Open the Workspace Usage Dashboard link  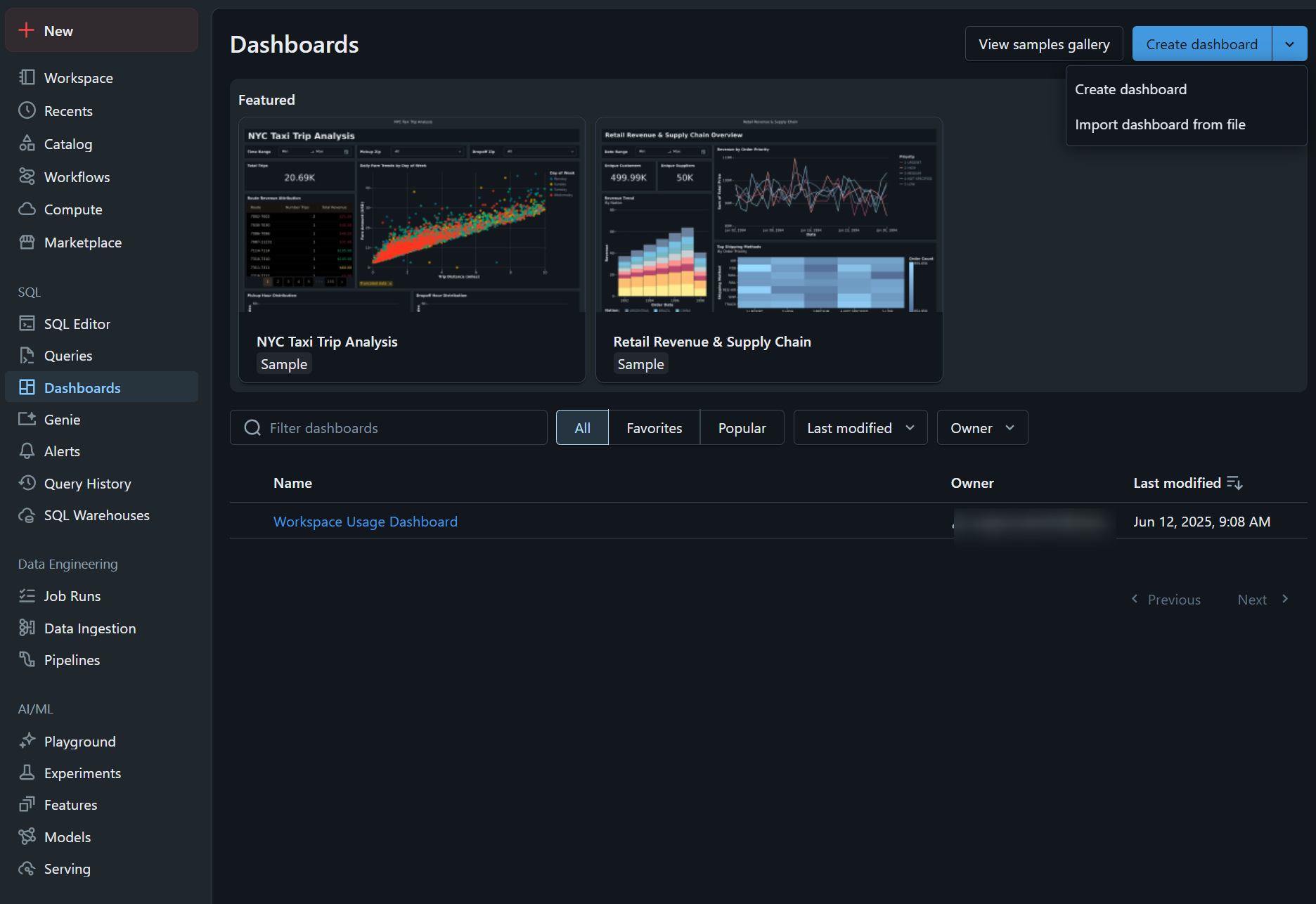click(366, 522)
